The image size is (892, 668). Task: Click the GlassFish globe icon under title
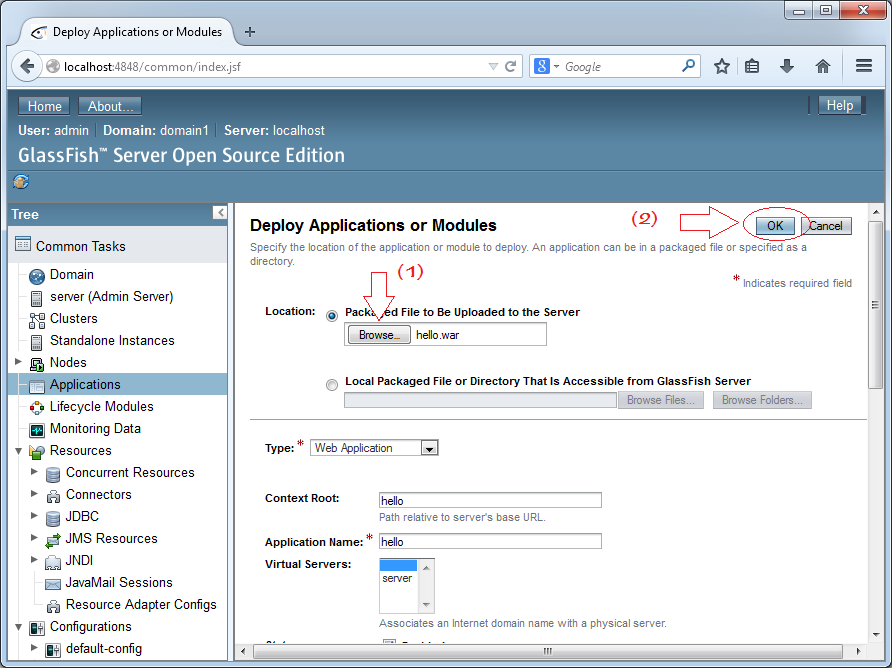21,182
